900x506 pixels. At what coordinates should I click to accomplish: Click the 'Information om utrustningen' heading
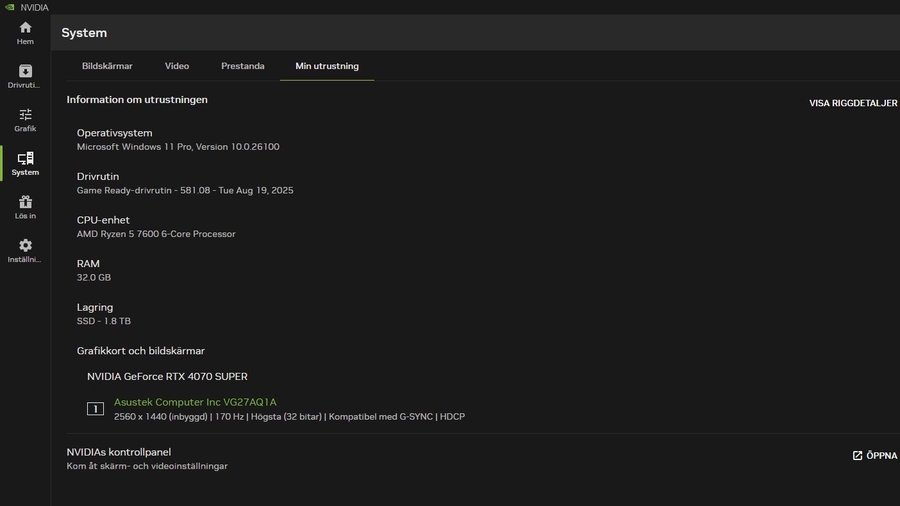click(137, 99)
